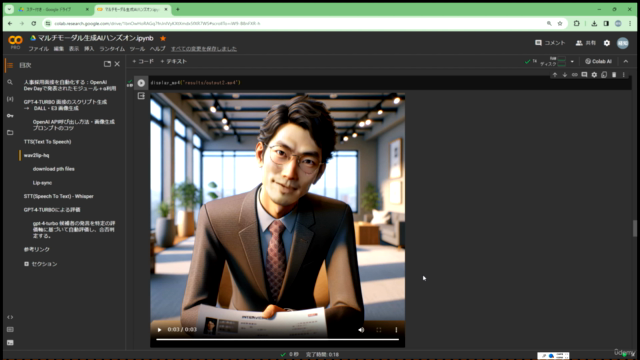Open Colab AI assistant
Viewport: 640px width, 360px height.
coord(598,62)
